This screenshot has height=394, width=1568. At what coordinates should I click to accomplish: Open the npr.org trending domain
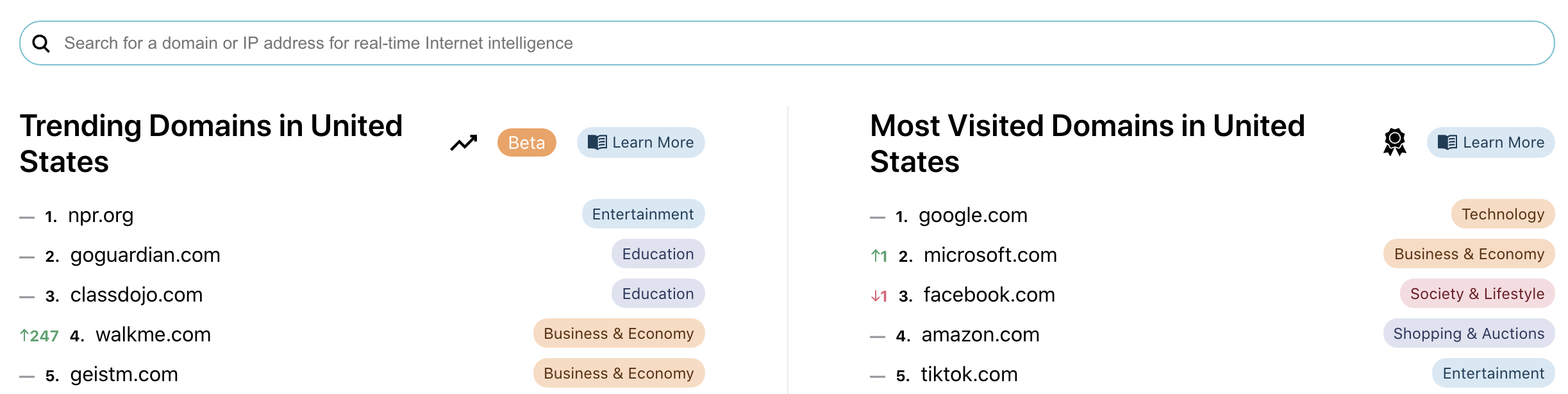[x=101, y=215]
